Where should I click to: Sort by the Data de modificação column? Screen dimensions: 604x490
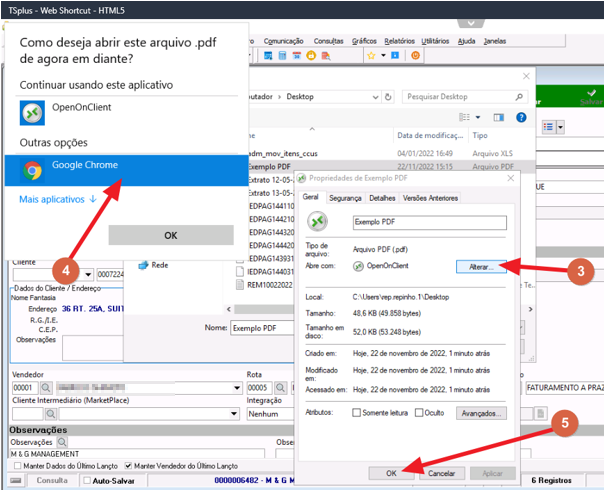coord(430,136)
